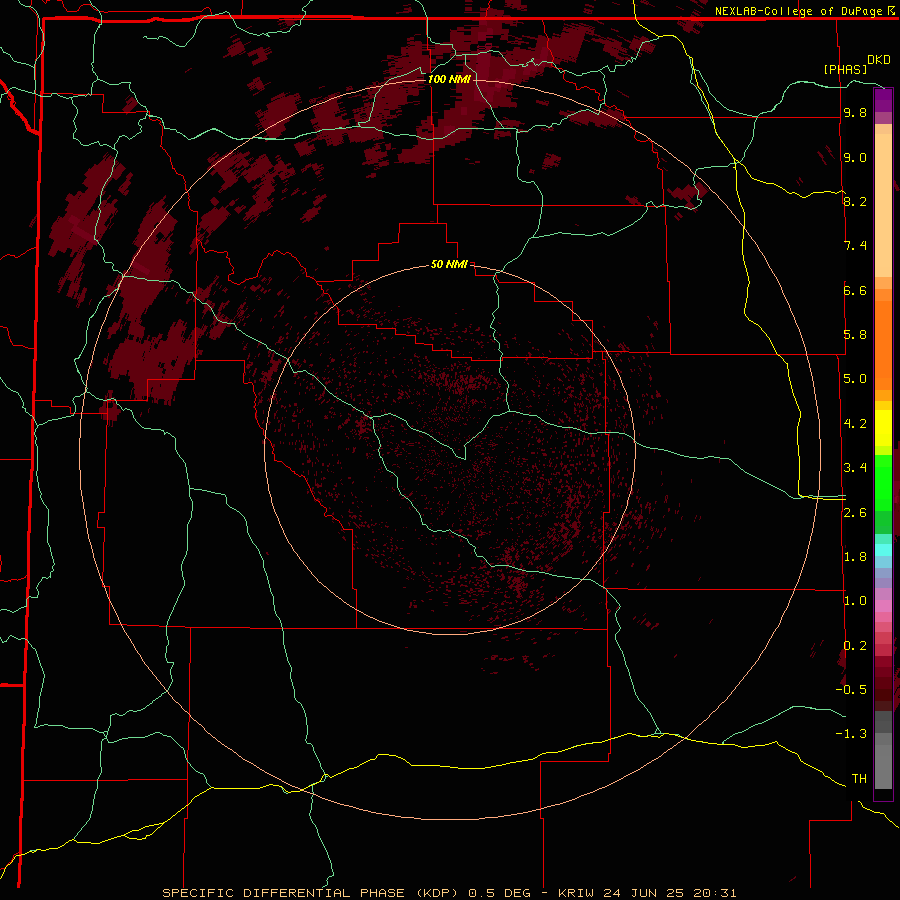Click the -0.5 value on color scale
The image size is (900, 900).
point(851,690)
